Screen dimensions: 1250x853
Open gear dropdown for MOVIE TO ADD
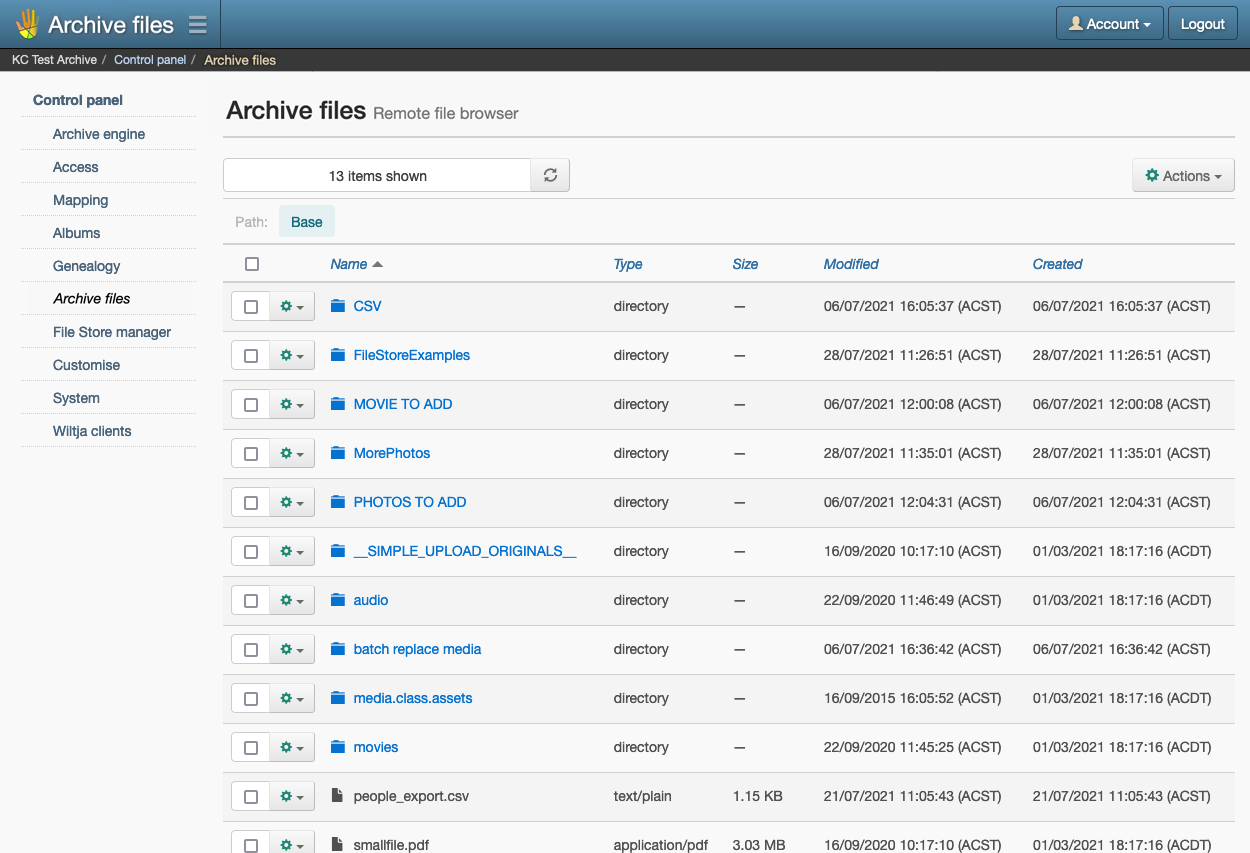click(292, 405)
